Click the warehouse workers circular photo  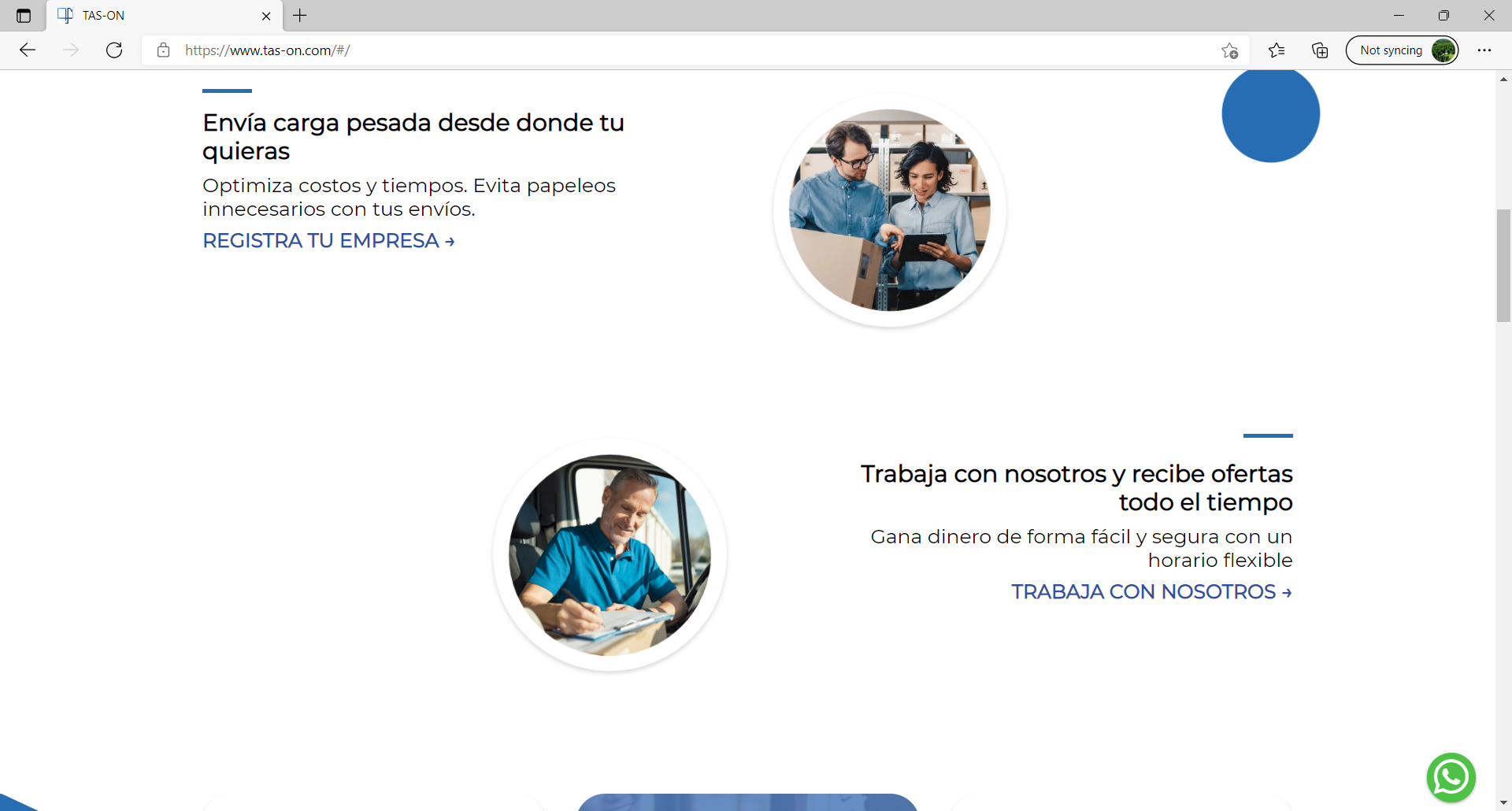889,210
